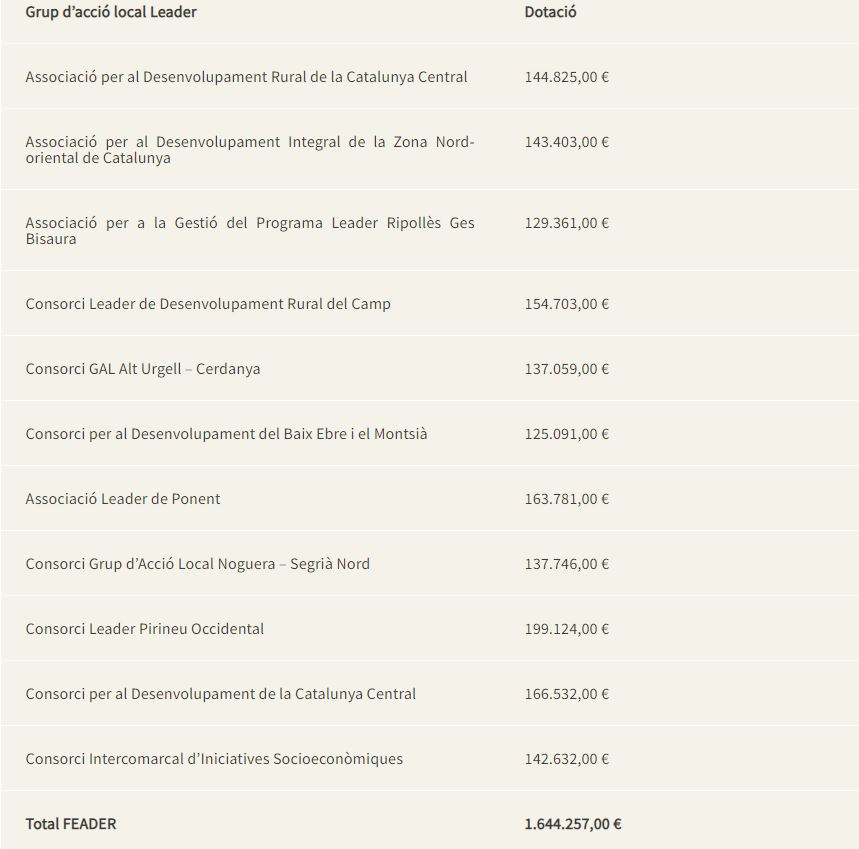The height and width of the screenshot is (849, 859).
Task: Click the amount 199.124,00 €
Action: click(x=566, y=629)
